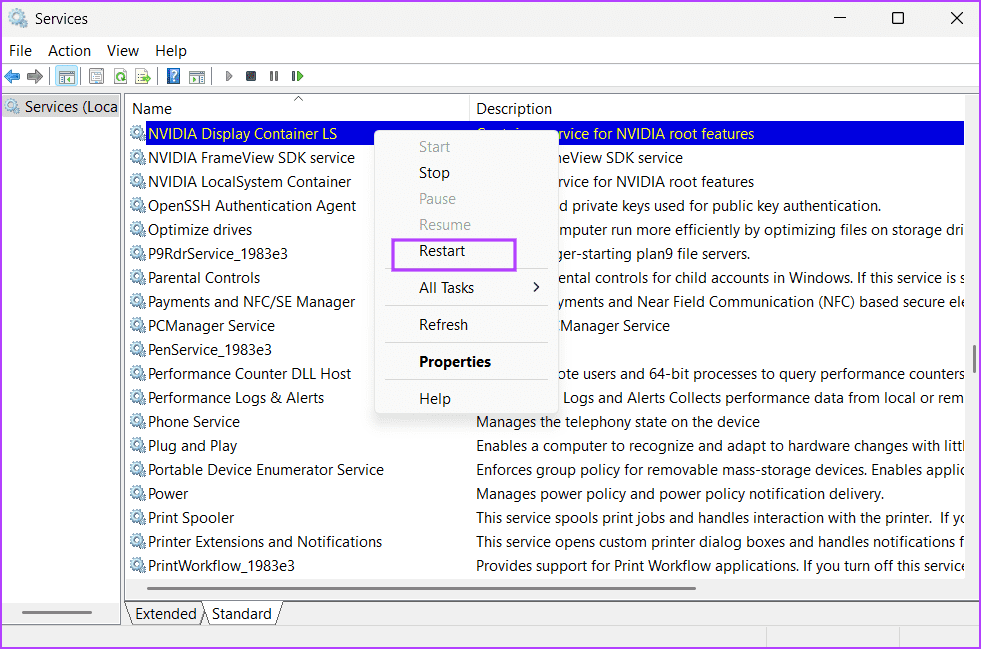Click the Export List toolbar icon
Viewport: 981px width, 649px height.
(143, 76)
